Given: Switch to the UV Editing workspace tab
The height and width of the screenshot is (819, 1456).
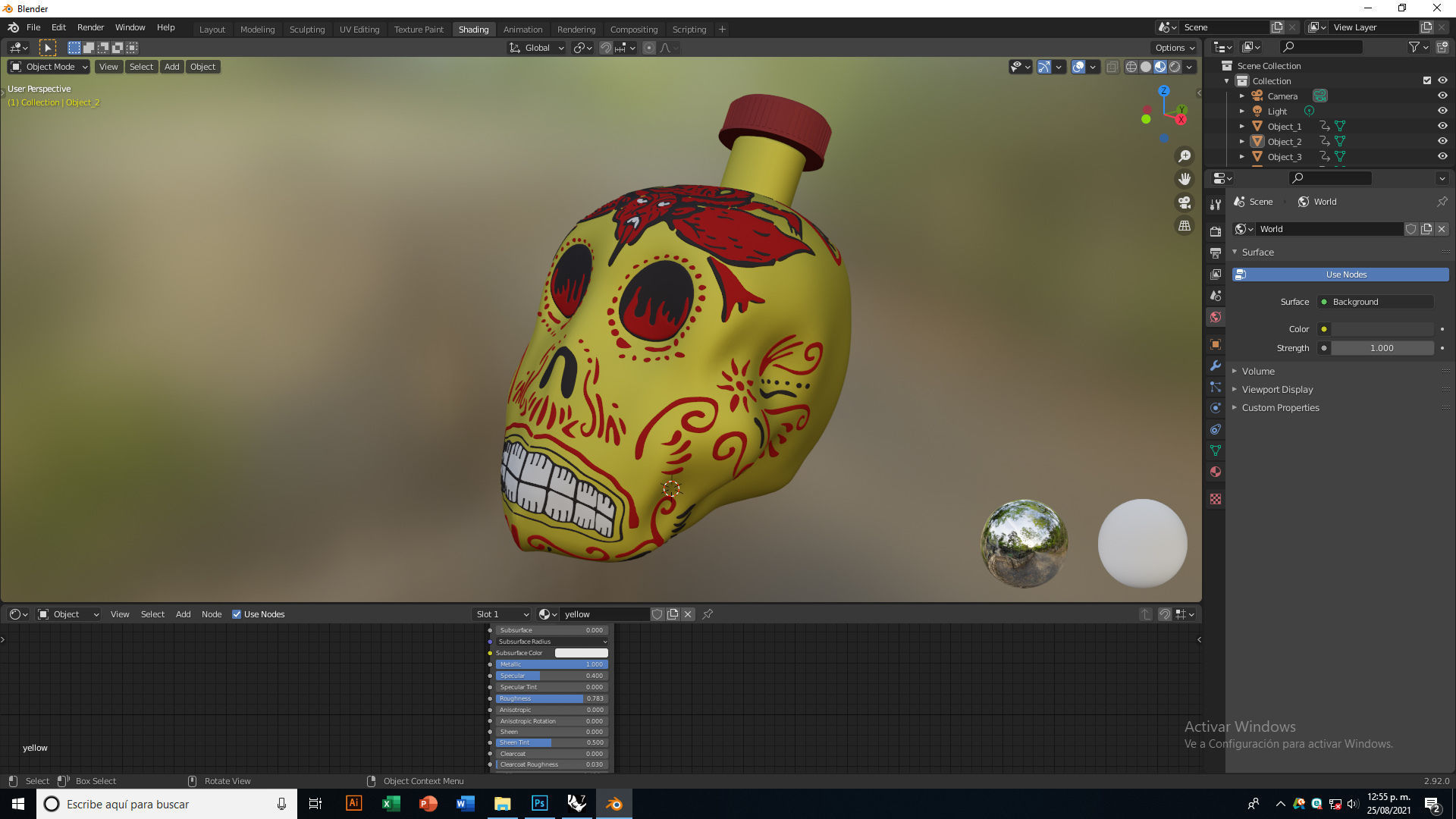Looking at the screenshot, I should pyautogui.click(x=359, y=30).
